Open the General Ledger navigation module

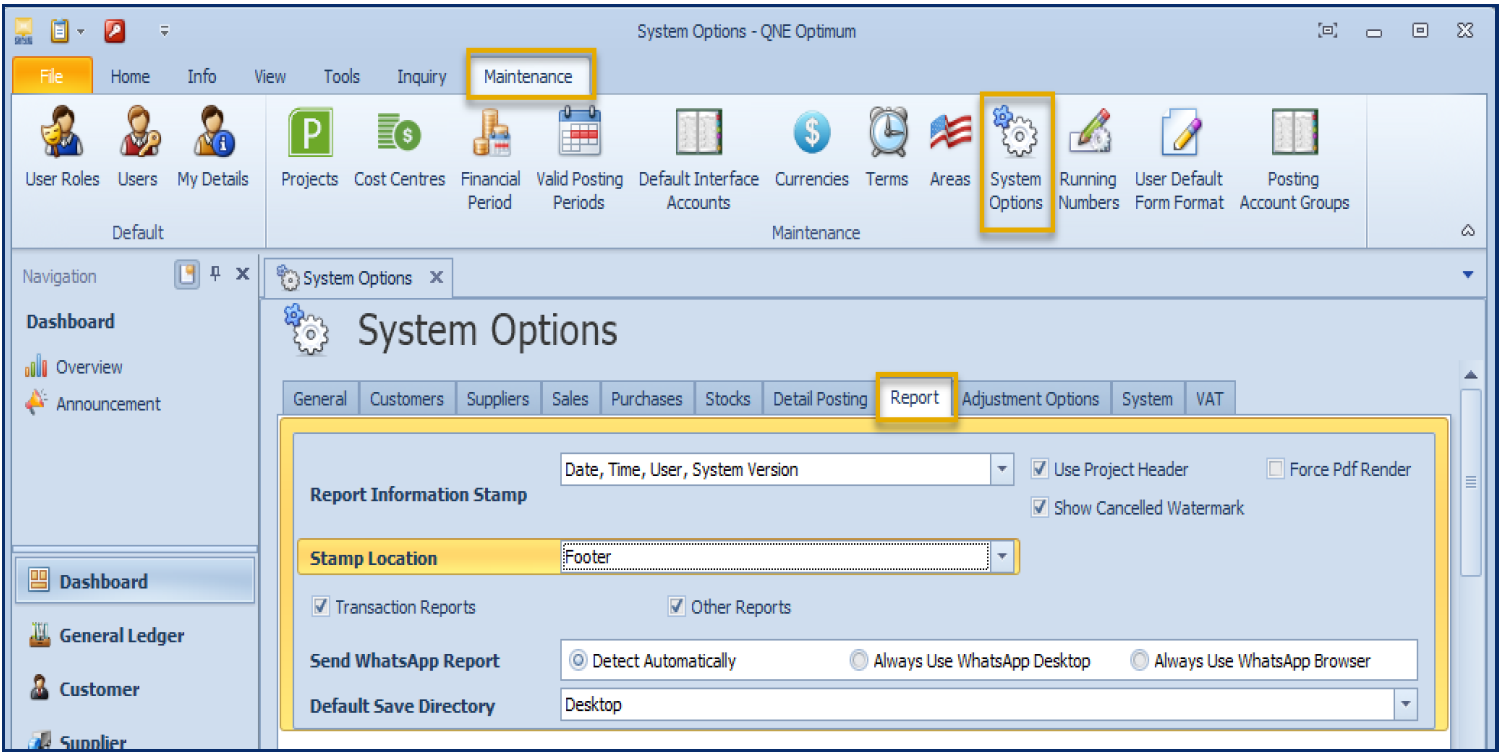pyautogui.click(x=134, y=635)
